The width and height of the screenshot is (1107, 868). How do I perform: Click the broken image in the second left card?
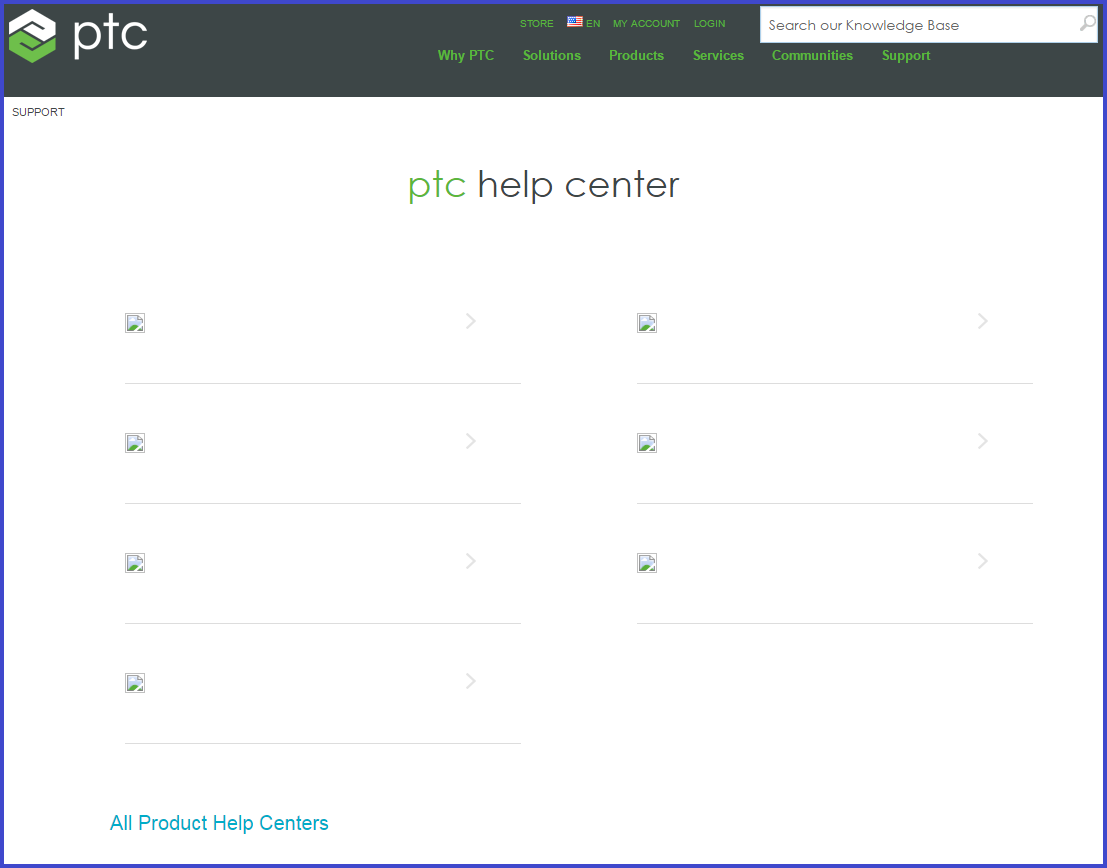click(135, 443)
